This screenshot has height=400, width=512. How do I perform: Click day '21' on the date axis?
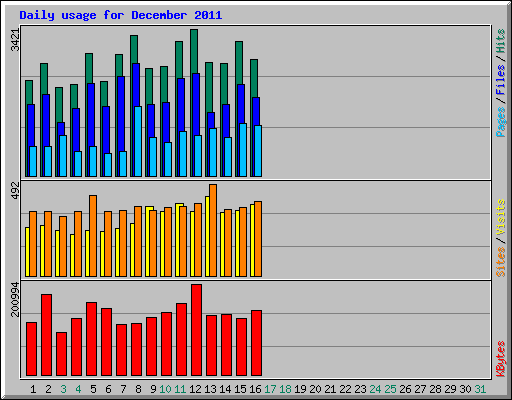pos(330,389)
